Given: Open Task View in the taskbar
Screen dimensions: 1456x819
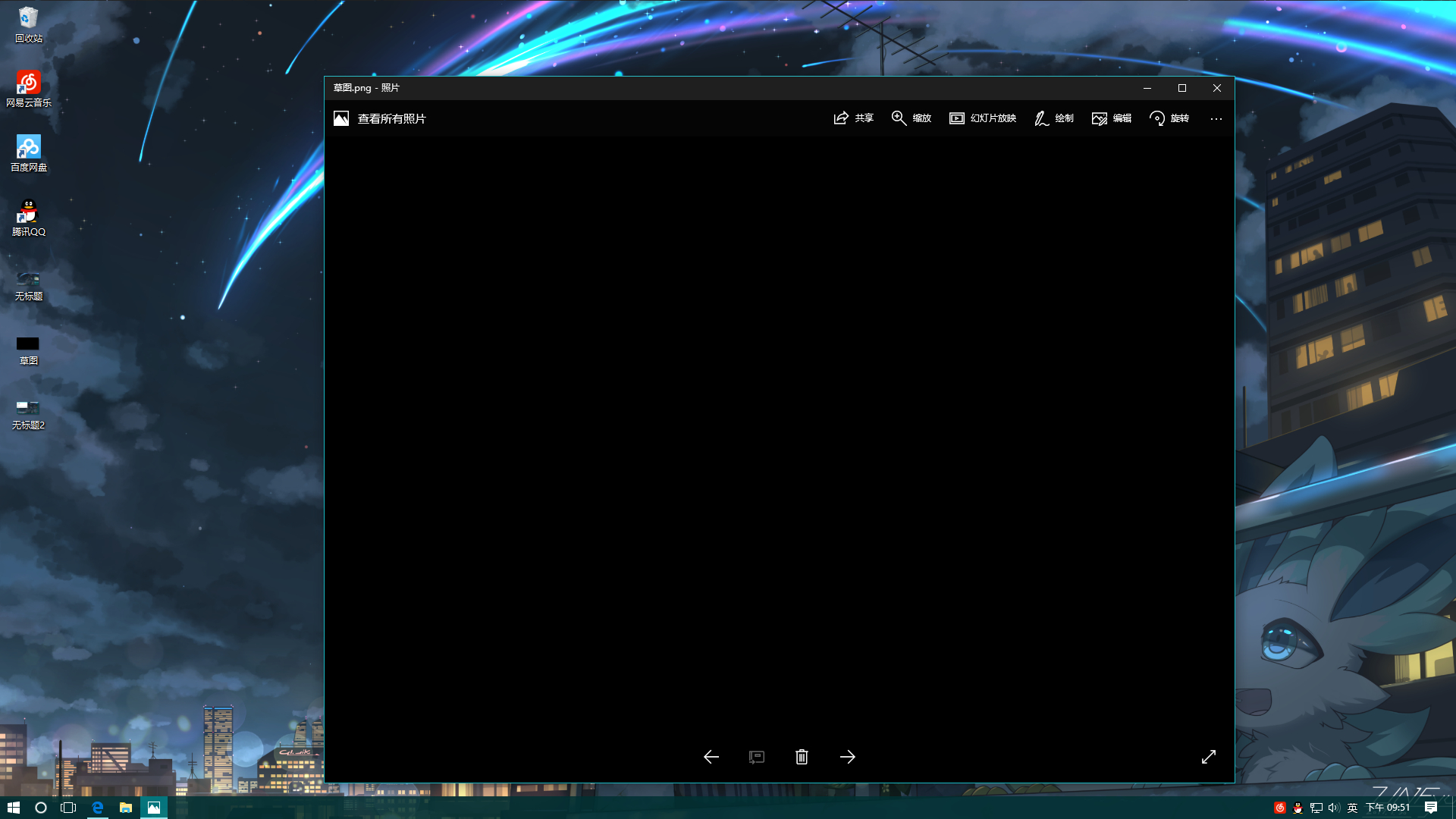Looking at the screenshot, I should (68, 808).
